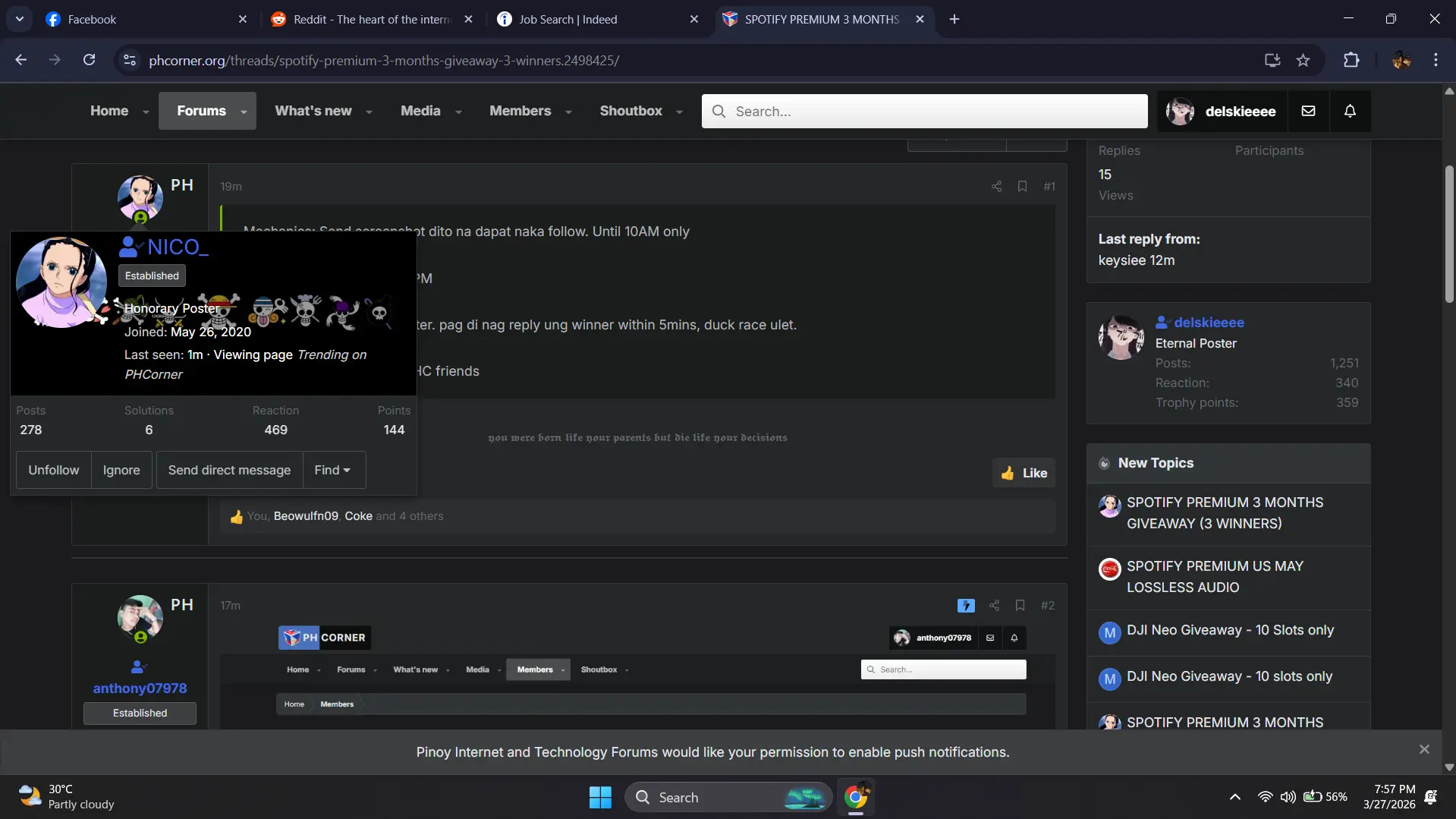Viewport: 1456px width, 819px height.
Task: Open the direct messages envelope icon
Action: point(1308,111)
